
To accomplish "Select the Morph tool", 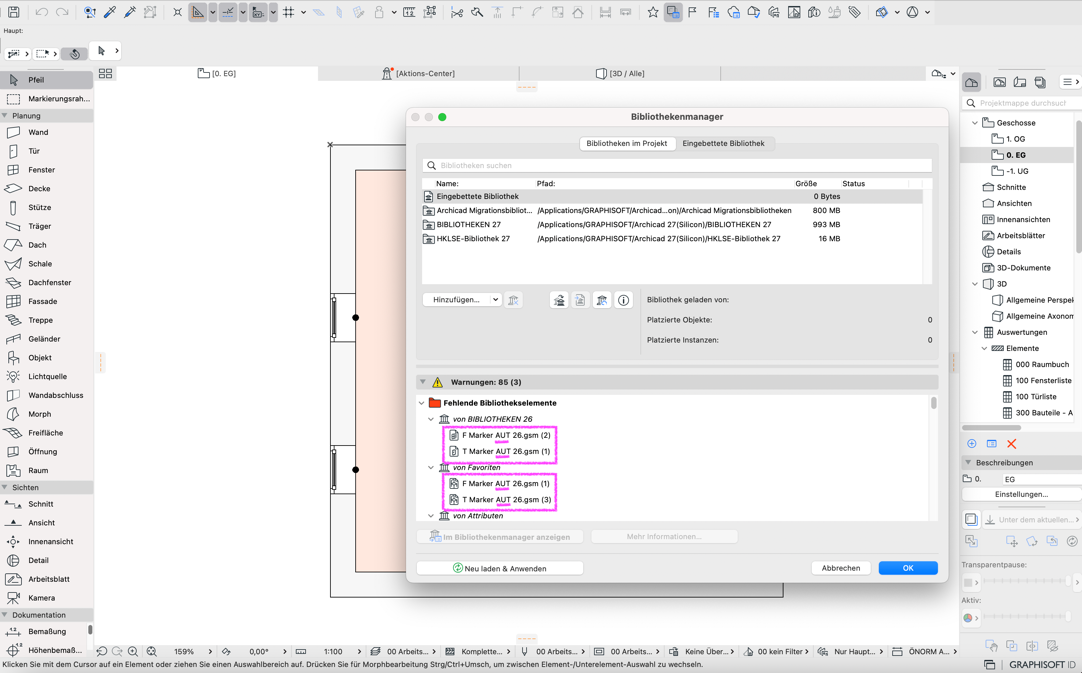I will (x=47, y=414).
